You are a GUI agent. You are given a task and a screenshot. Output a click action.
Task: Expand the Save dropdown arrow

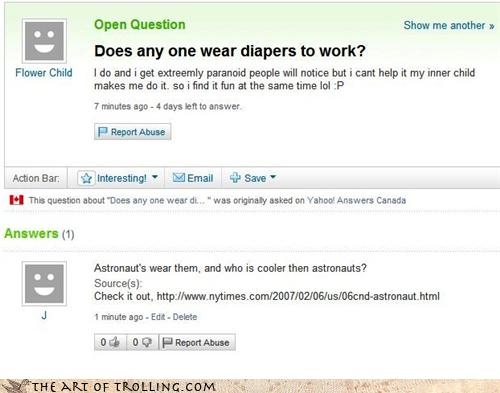273,177
